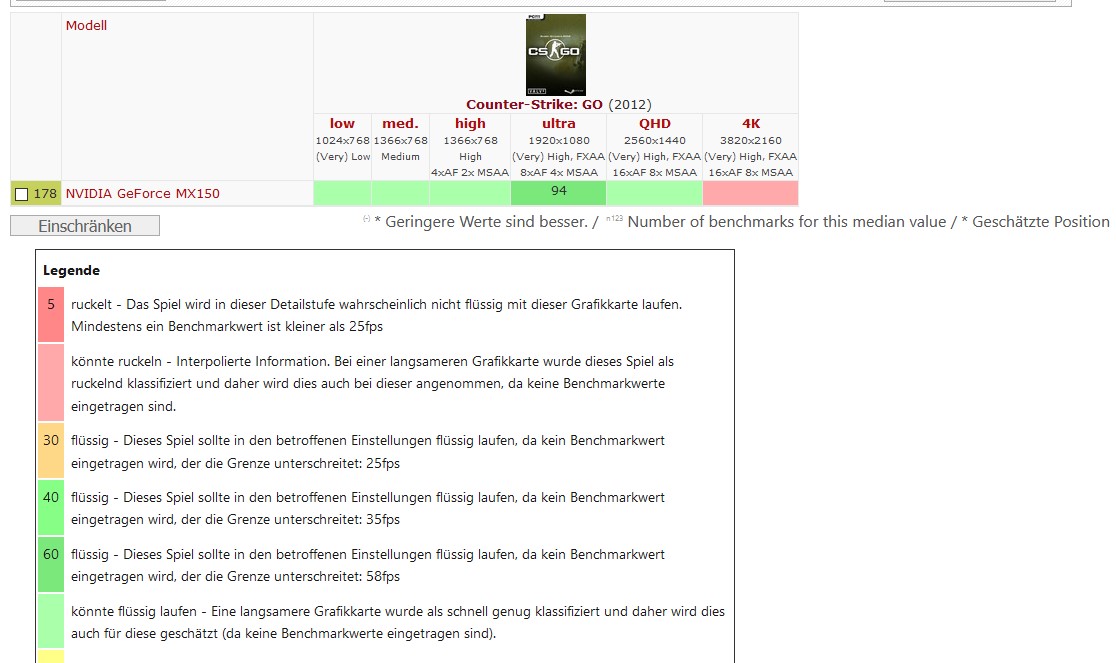Select the ultra settings column header
Viewport: 1116px width, 663px height.
point(559,124)
